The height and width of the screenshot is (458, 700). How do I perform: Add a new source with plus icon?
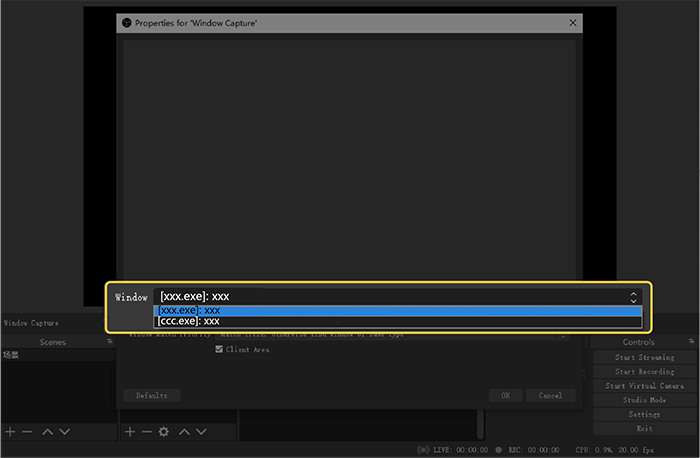pyautogui.click(x=128, y=432)
